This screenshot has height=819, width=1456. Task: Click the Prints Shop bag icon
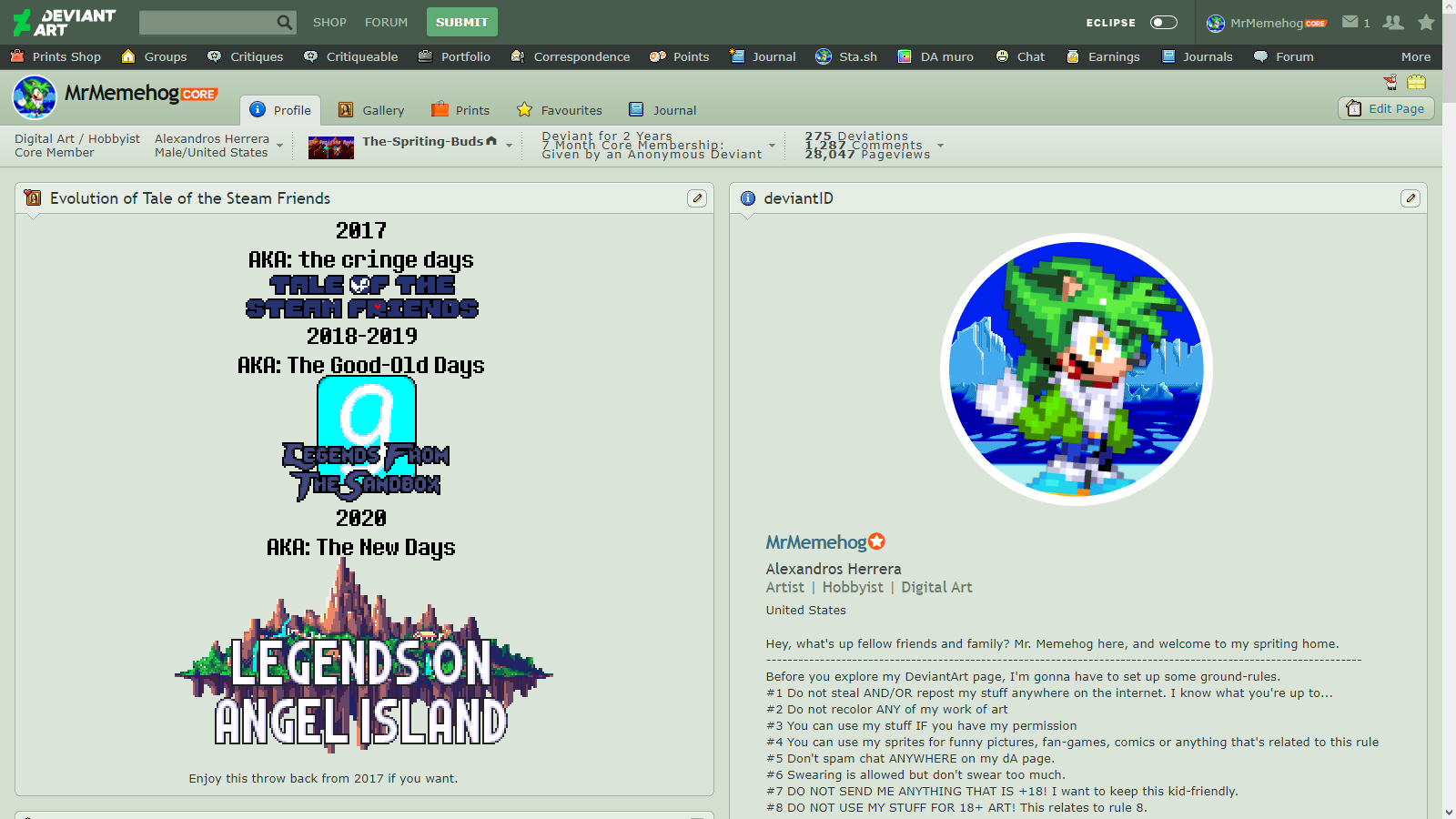(x=17, y=56)
